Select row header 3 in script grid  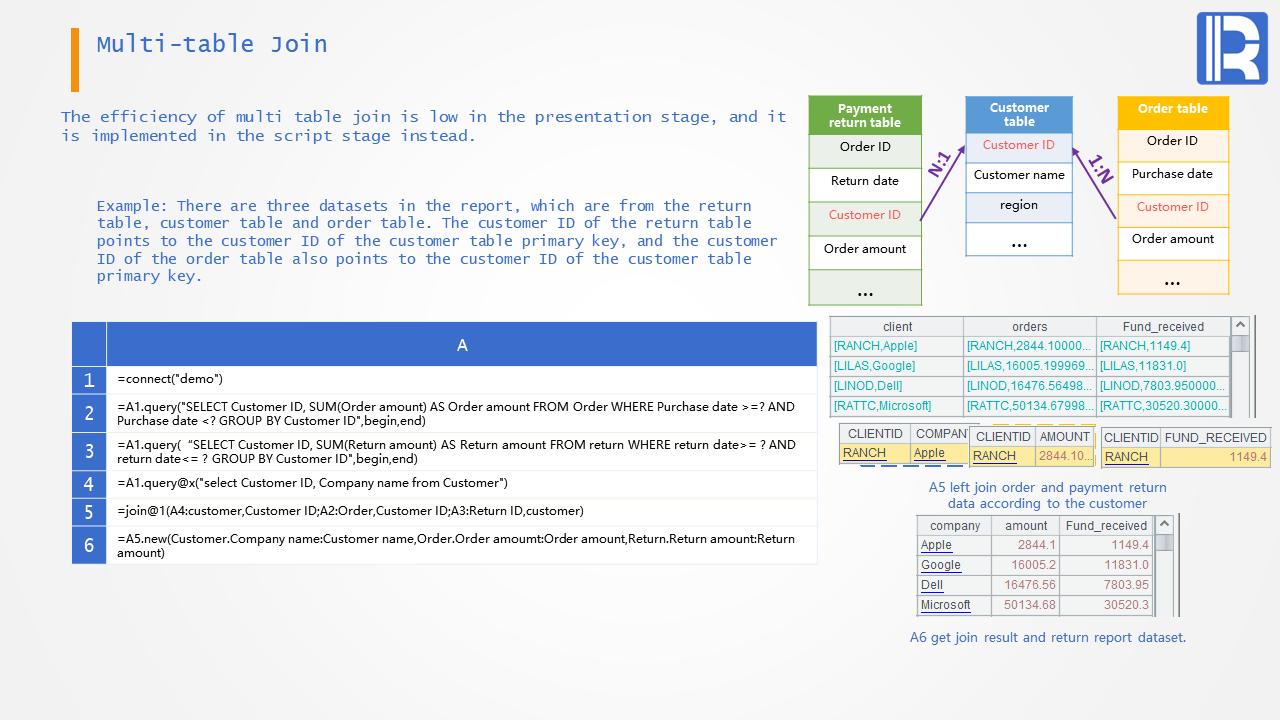point(89,451)
